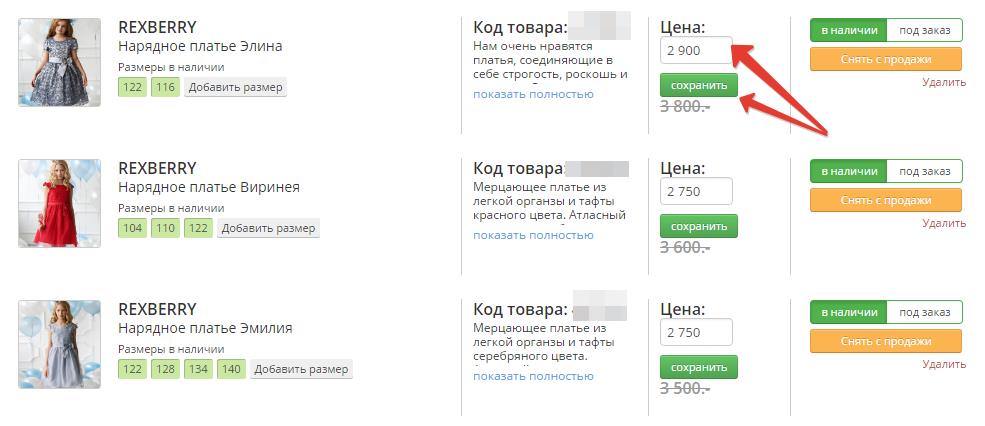Add a size to the Эмилия dress

(302, 369)
